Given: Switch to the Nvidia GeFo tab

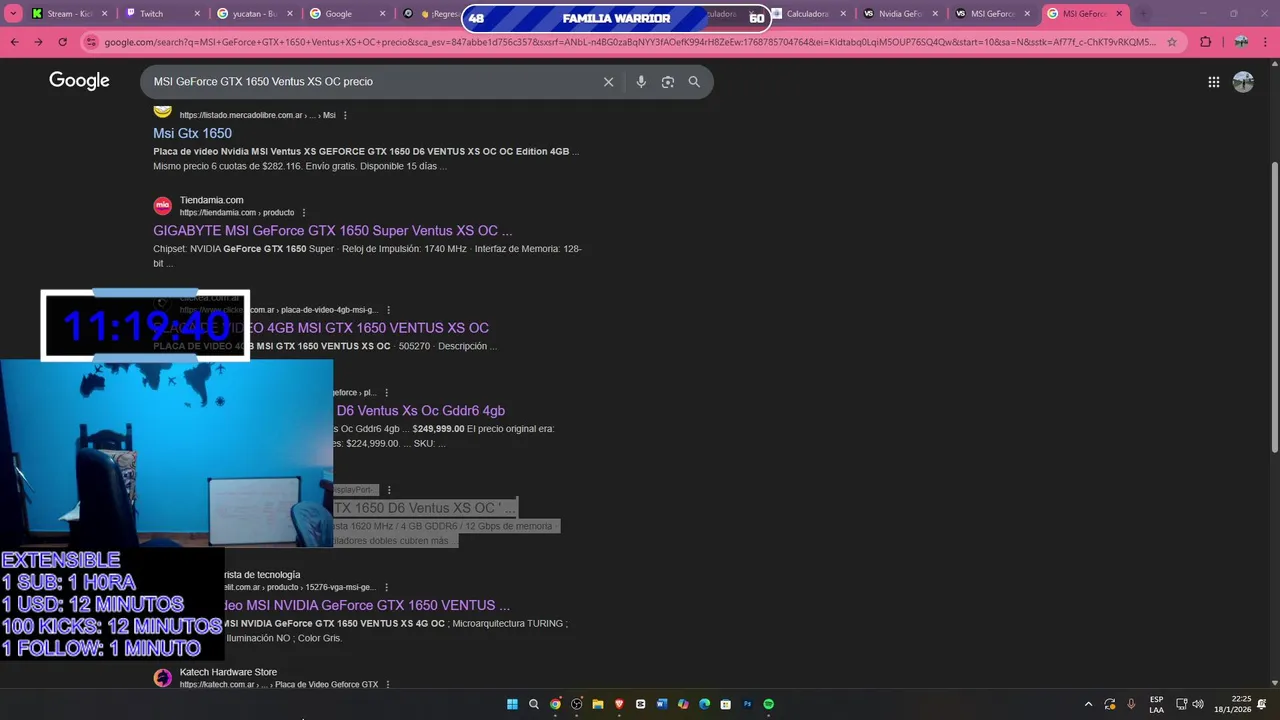Looking at the screenshot, I should tap(900, 14).
